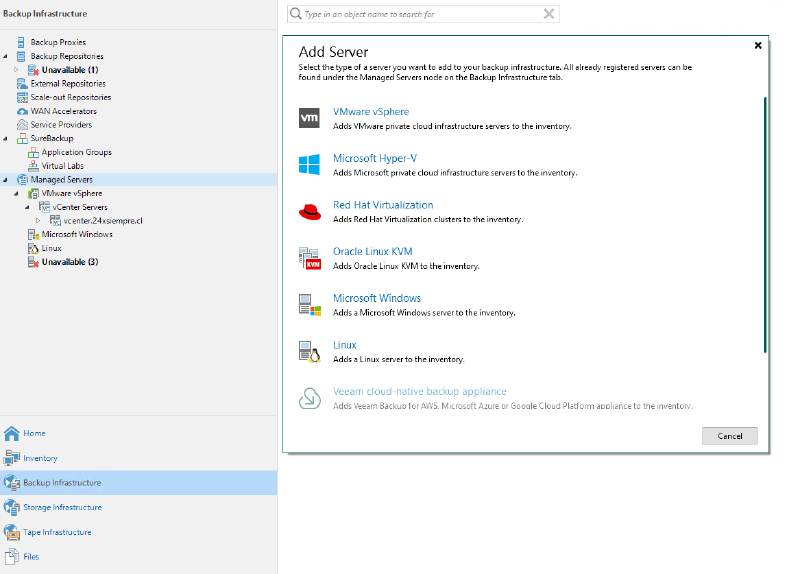Click the Scale-out Repositories icon
This screenshot has height=574, width=800.
(x=22, y=97)
